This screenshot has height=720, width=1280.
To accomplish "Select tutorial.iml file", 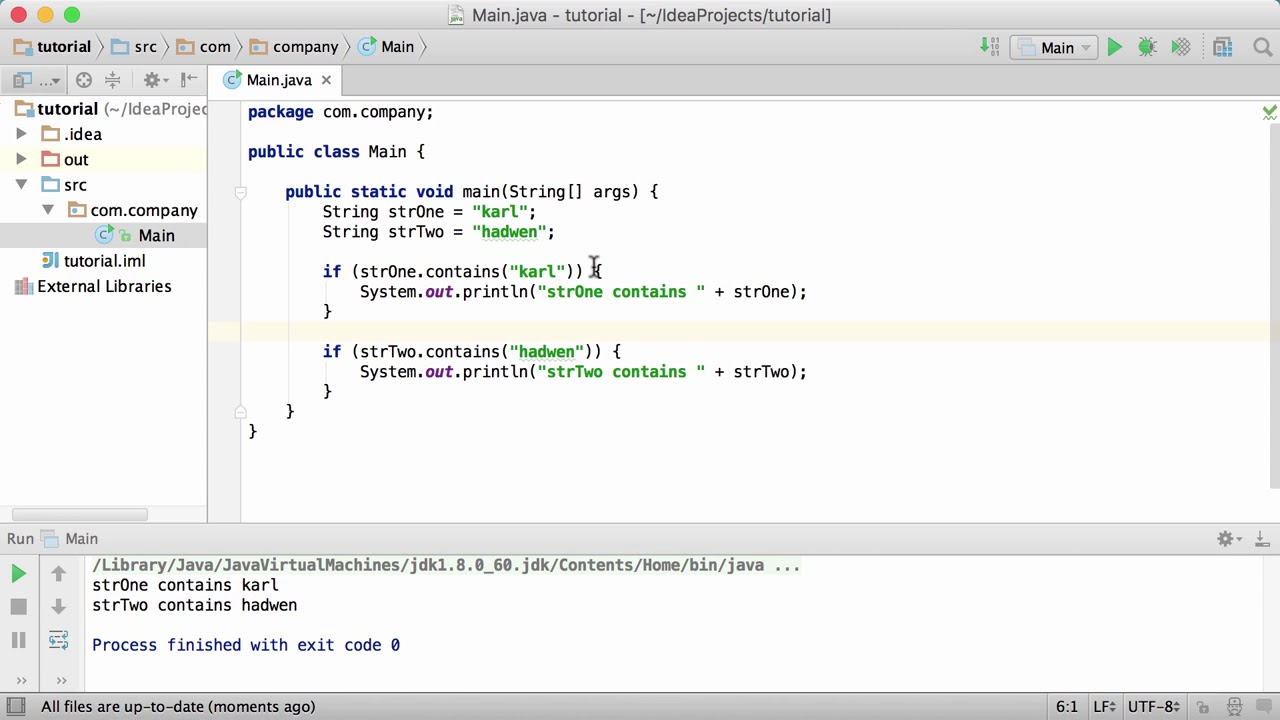I will tap(104, 261).
